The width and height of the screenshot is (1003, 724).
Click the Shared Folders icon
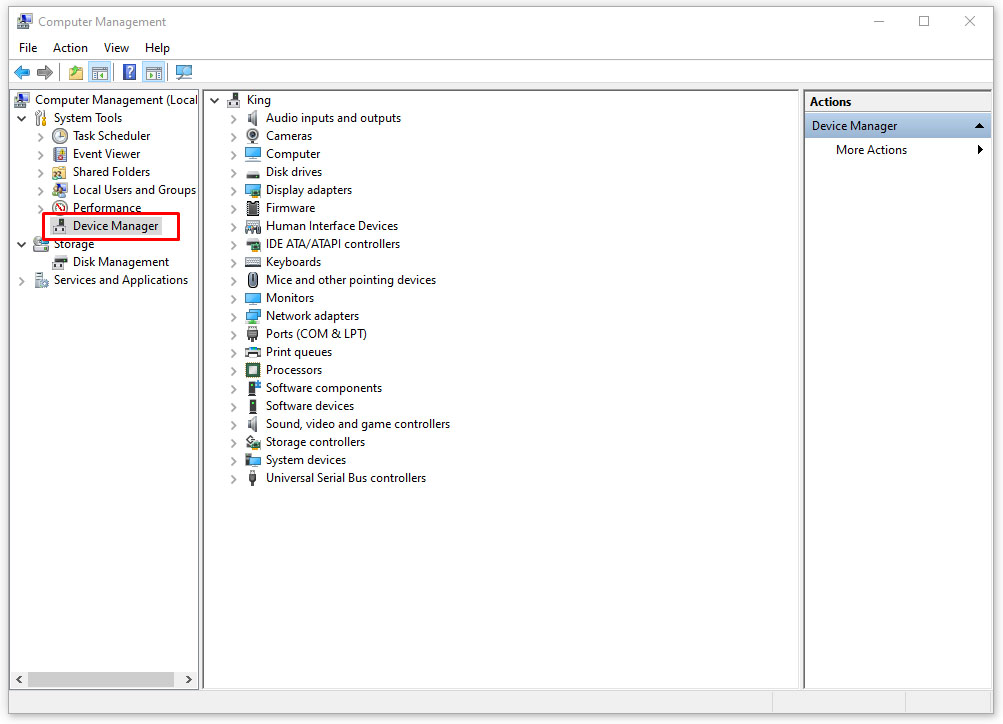click(x=59, y=173)
